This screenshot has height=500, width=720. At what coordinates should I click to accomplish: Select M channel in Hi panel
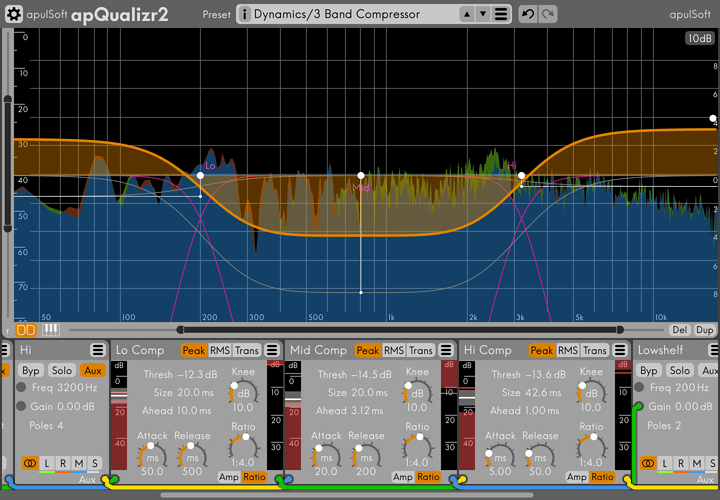[x=79, y=463]
